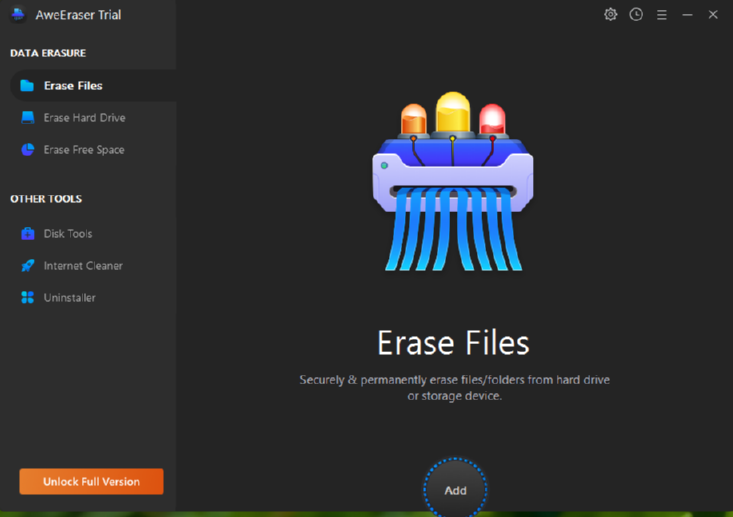Viewport: 733px width, 517px height.
Task: Close the AweEraser window
Action: tap(713, 15)
